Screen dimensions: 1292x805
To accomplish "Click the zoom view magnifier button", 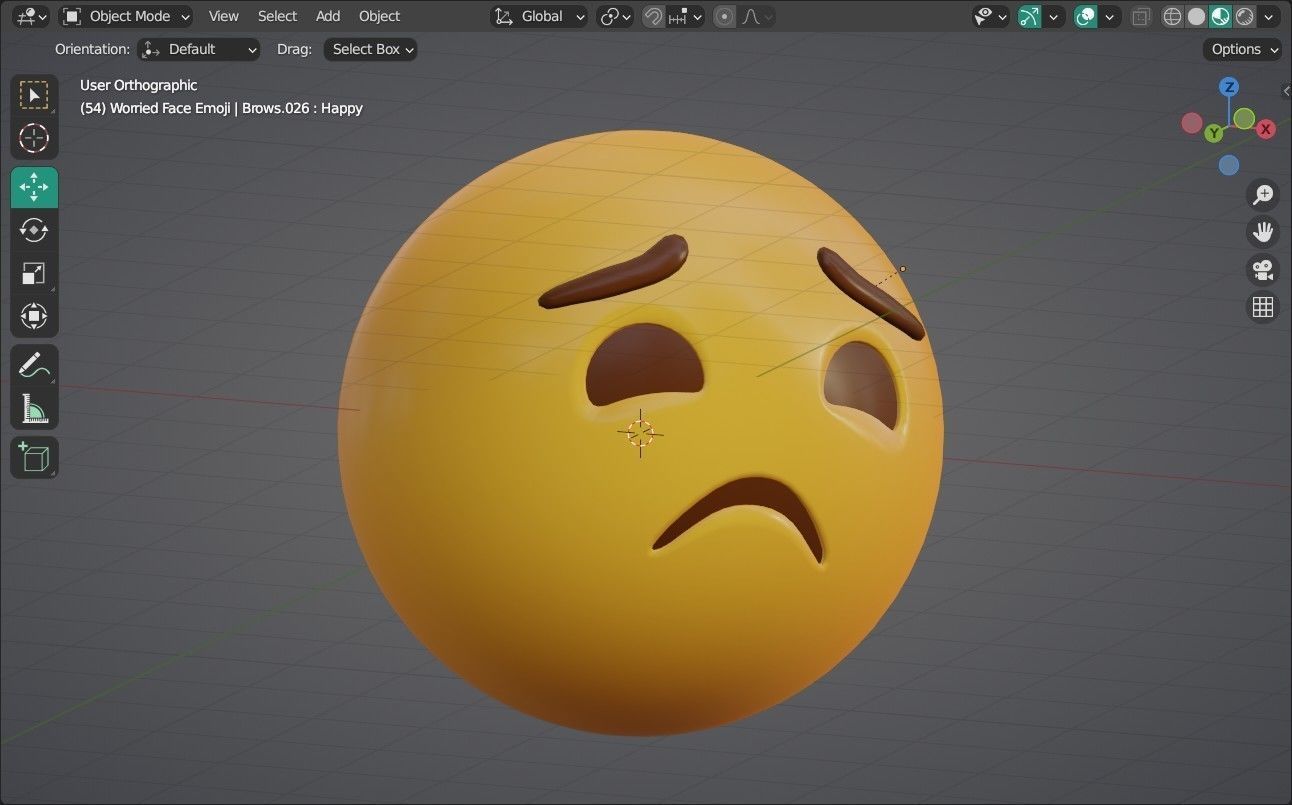I will 1263,195.
